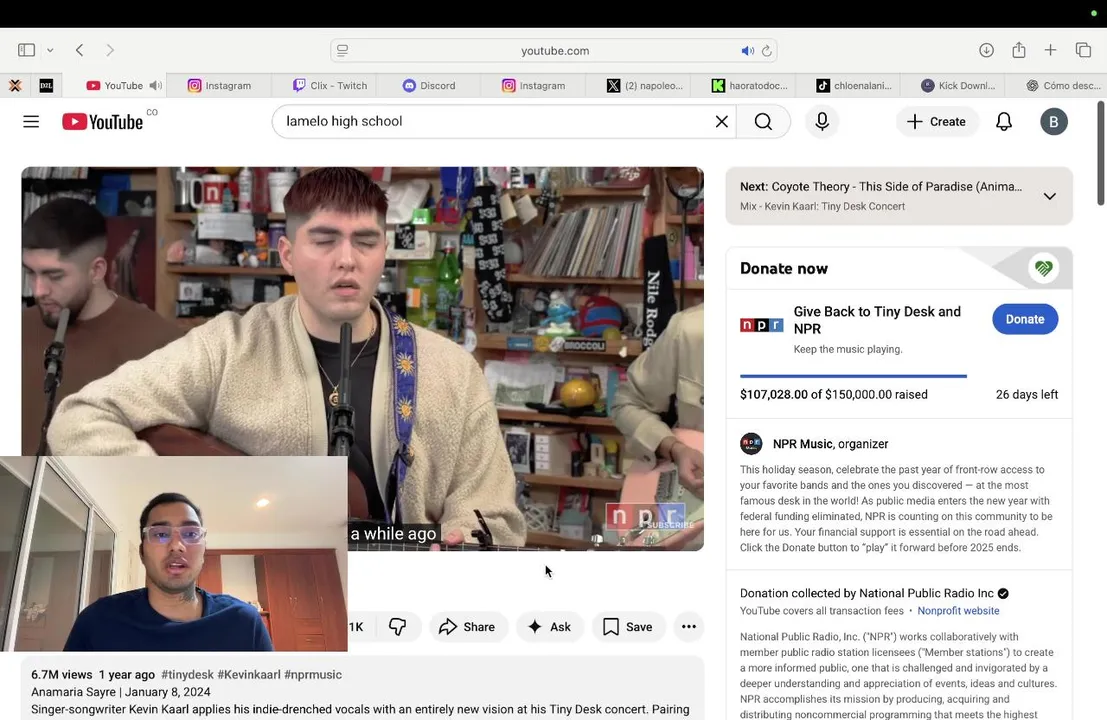Switch to the Discord tab

coord(429,85)
